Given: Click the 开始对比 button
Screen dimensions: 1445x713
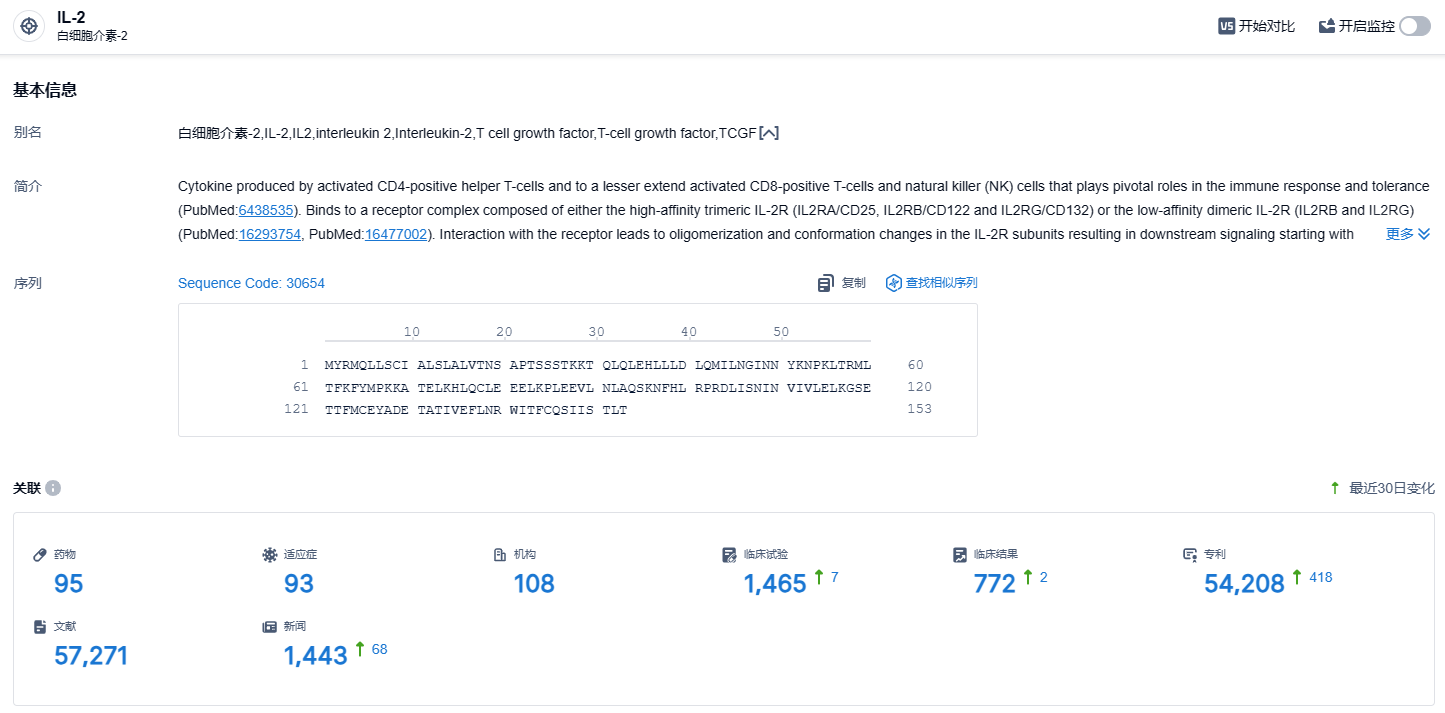Looking at the screenshot, I should (1257, 26).
